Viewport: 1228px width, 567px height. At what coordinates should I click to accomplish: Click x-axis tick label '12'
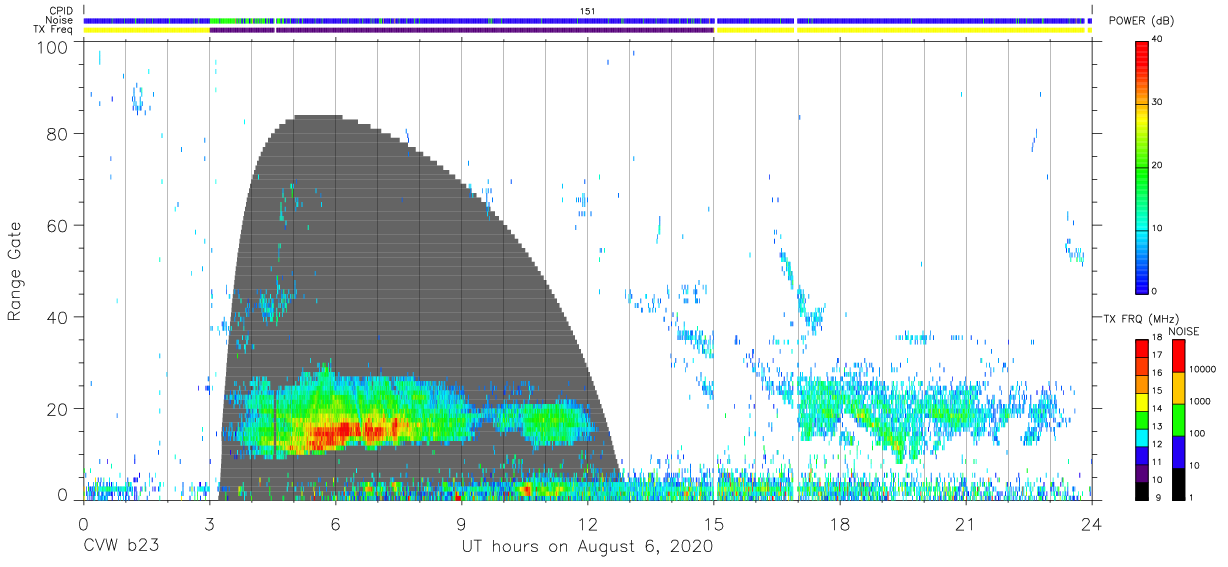click(587, 524)
